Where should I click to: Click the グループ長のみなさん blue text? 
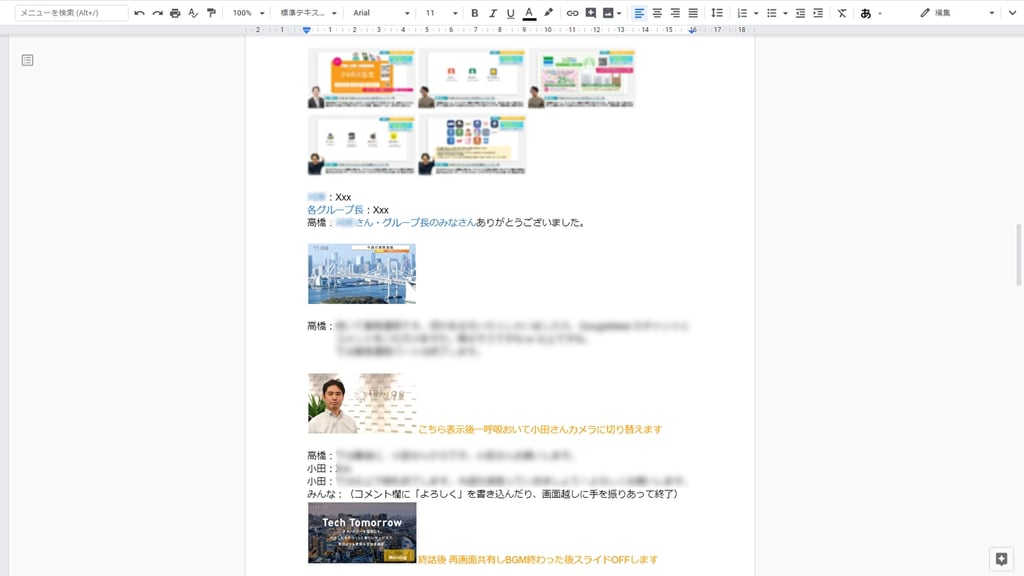click(428, 223)
